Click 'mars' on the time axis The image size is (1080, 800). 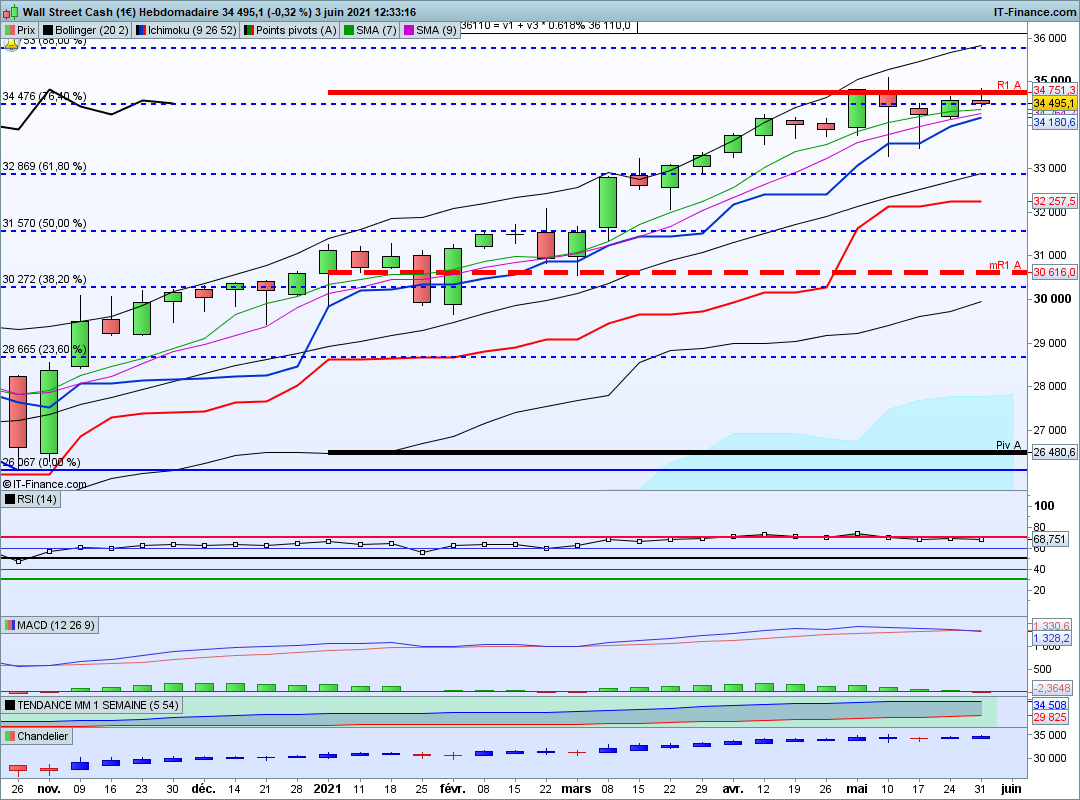pos(577,789)
